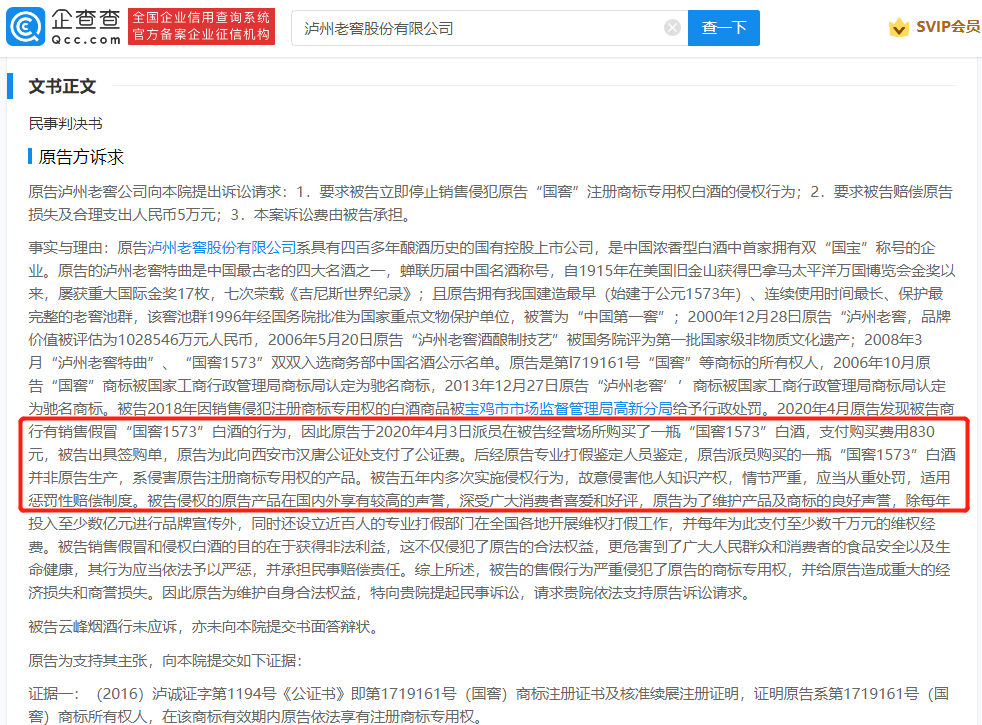Open the 宝鸡市市场监督管理局高新分局 link
The image size is (982, 725).
pyautogui.click(x=569, y=409)
